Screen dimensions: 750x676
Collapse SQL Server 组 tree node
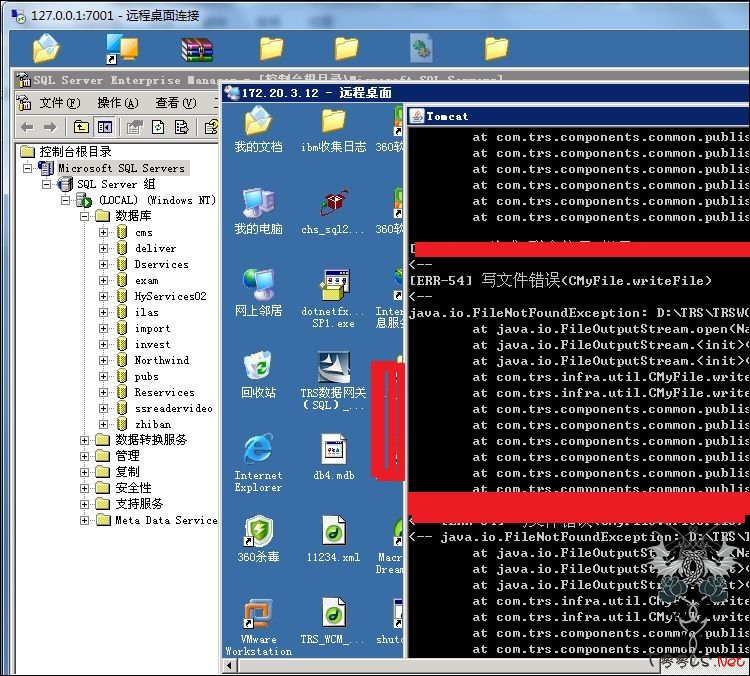point(46,184)
